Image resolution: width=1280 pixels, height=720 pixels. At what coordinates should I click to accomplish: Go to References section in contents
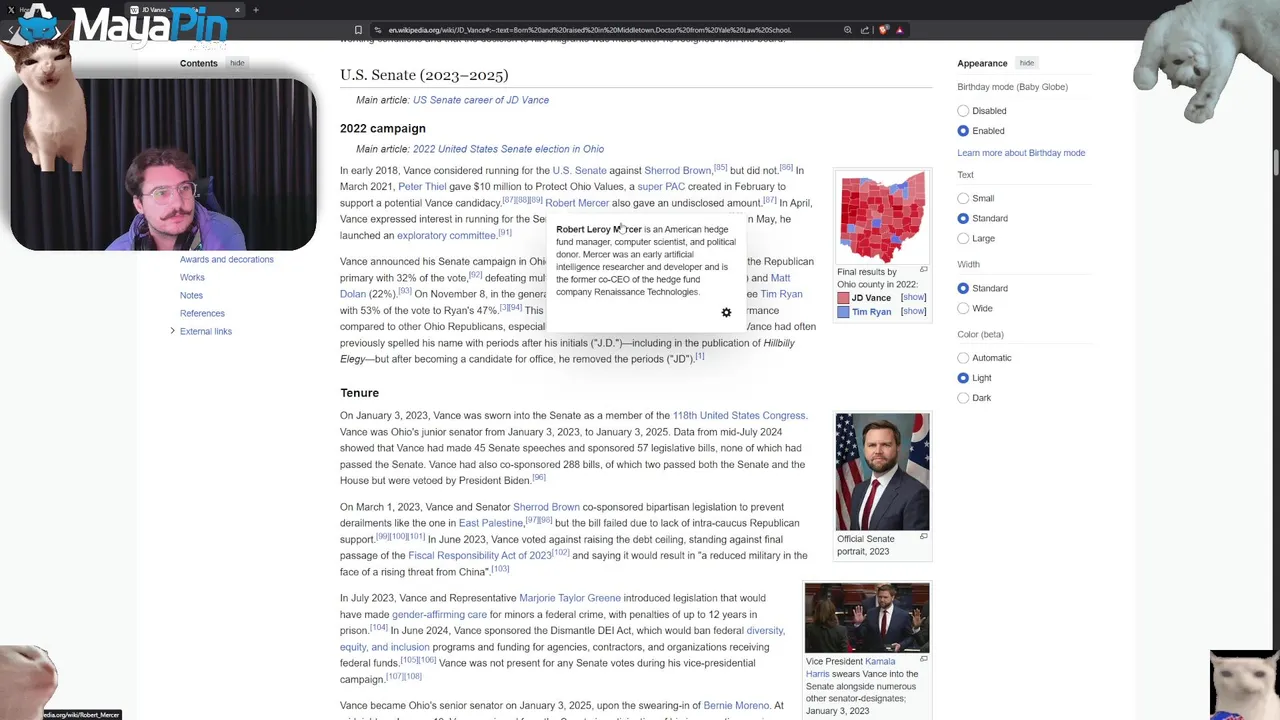pyautogui.click(x=202, y=314)
